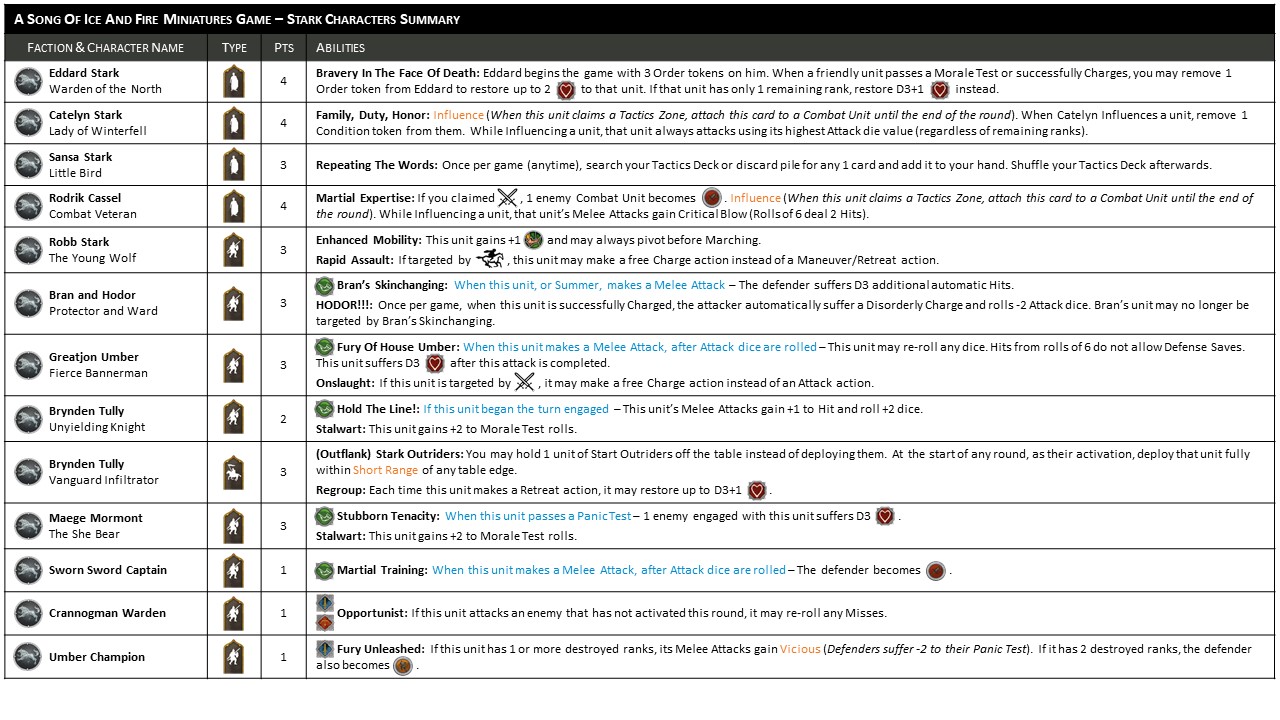Select the condition token after 'also becomes' in Umber Champion

pyautogui.click(x=403, y=665)
